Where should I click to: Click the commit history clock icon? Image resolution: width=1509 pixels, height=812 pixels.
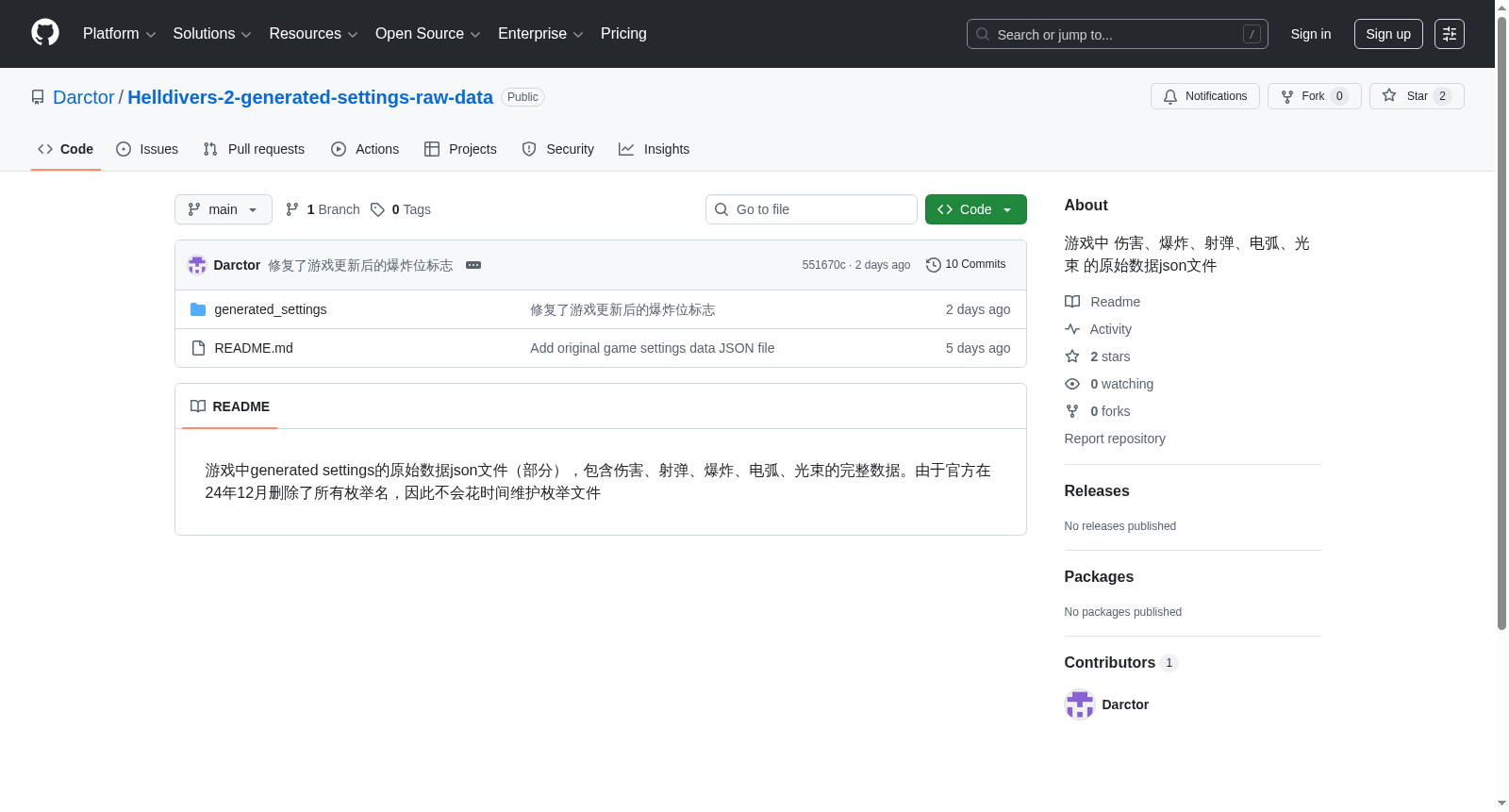[x=934, y=265]
